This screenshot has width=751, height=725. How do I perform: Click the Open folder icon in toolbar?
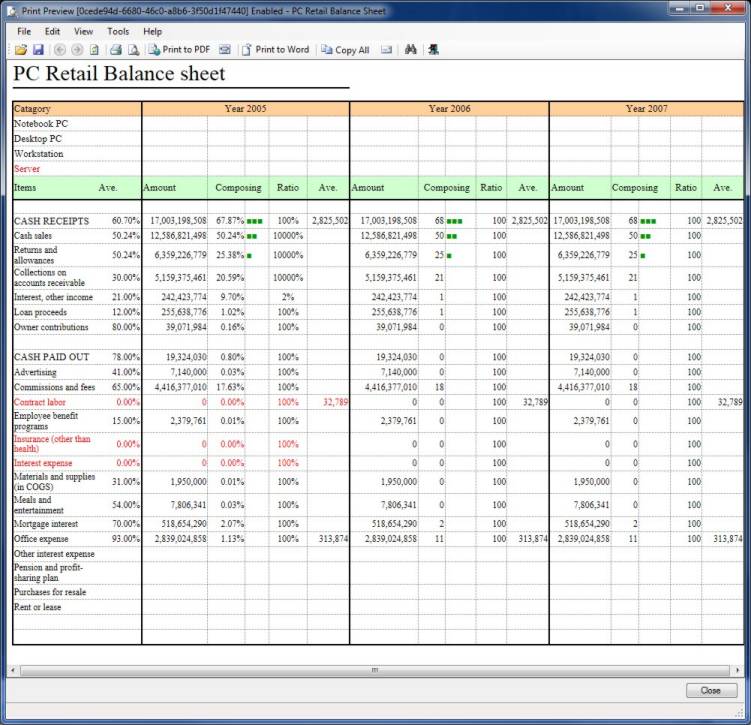point(20,50)
